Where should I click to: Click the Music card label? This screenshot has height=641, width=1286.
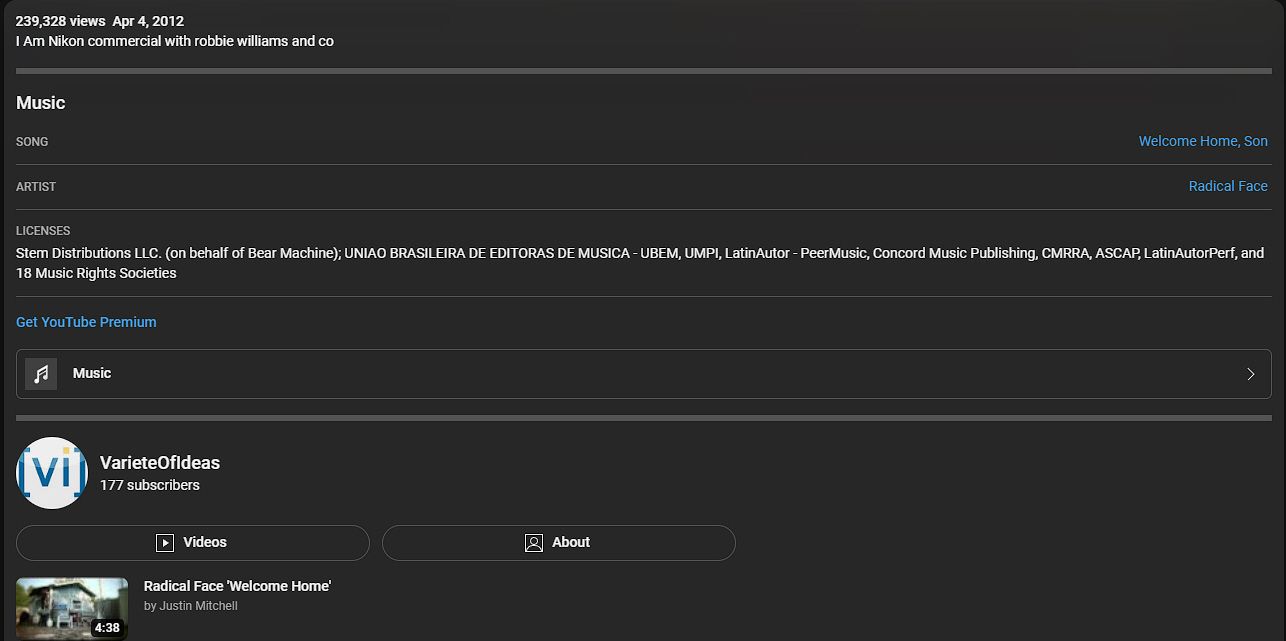pyautogui.click(x=92, y=373)
